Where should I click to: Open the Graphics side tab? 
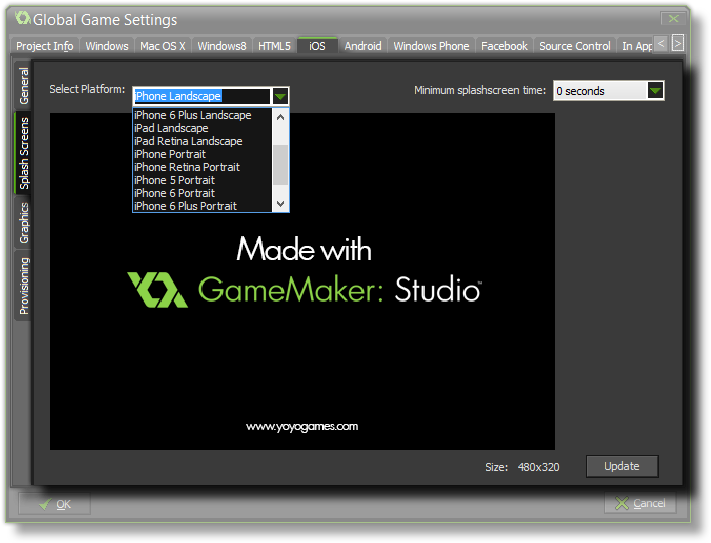23,223
